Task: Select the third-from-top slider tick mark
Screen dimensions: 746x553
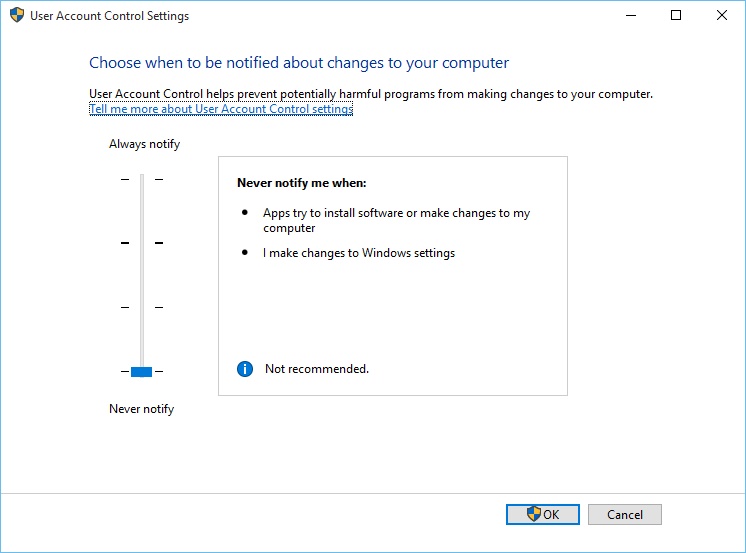Action: tap(141, 307)
